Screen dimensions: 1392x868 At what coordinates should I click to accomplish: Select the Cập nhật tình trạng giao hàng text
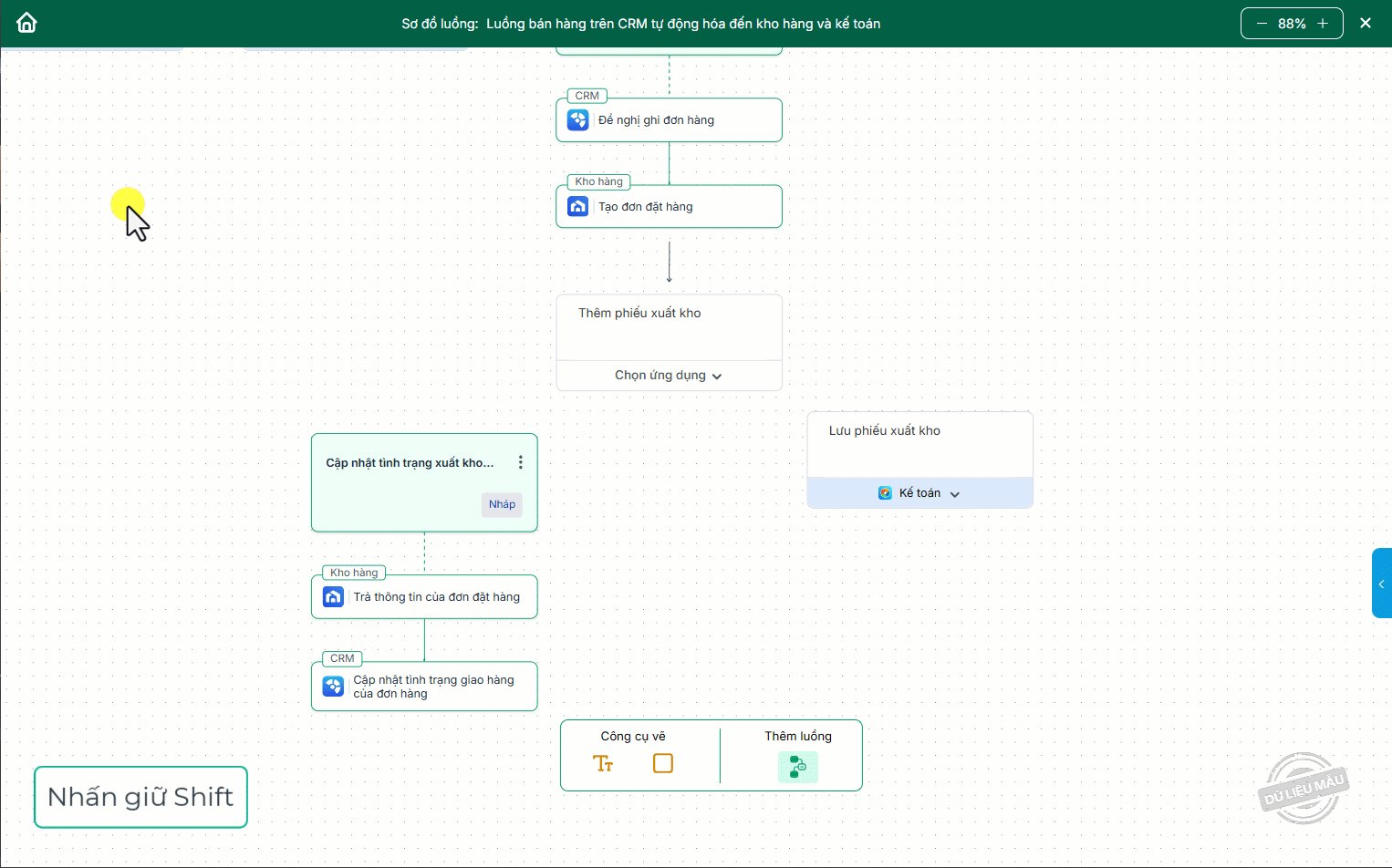(x=434, y=687)
